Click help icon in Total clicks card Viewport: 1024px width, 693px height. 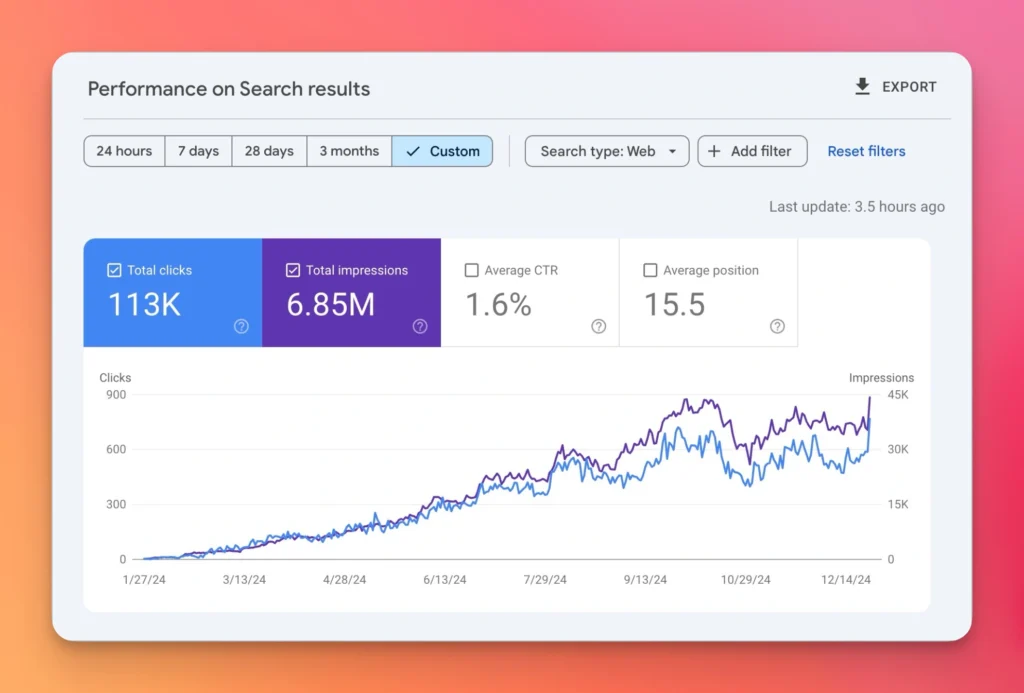[x=241, y=326]
